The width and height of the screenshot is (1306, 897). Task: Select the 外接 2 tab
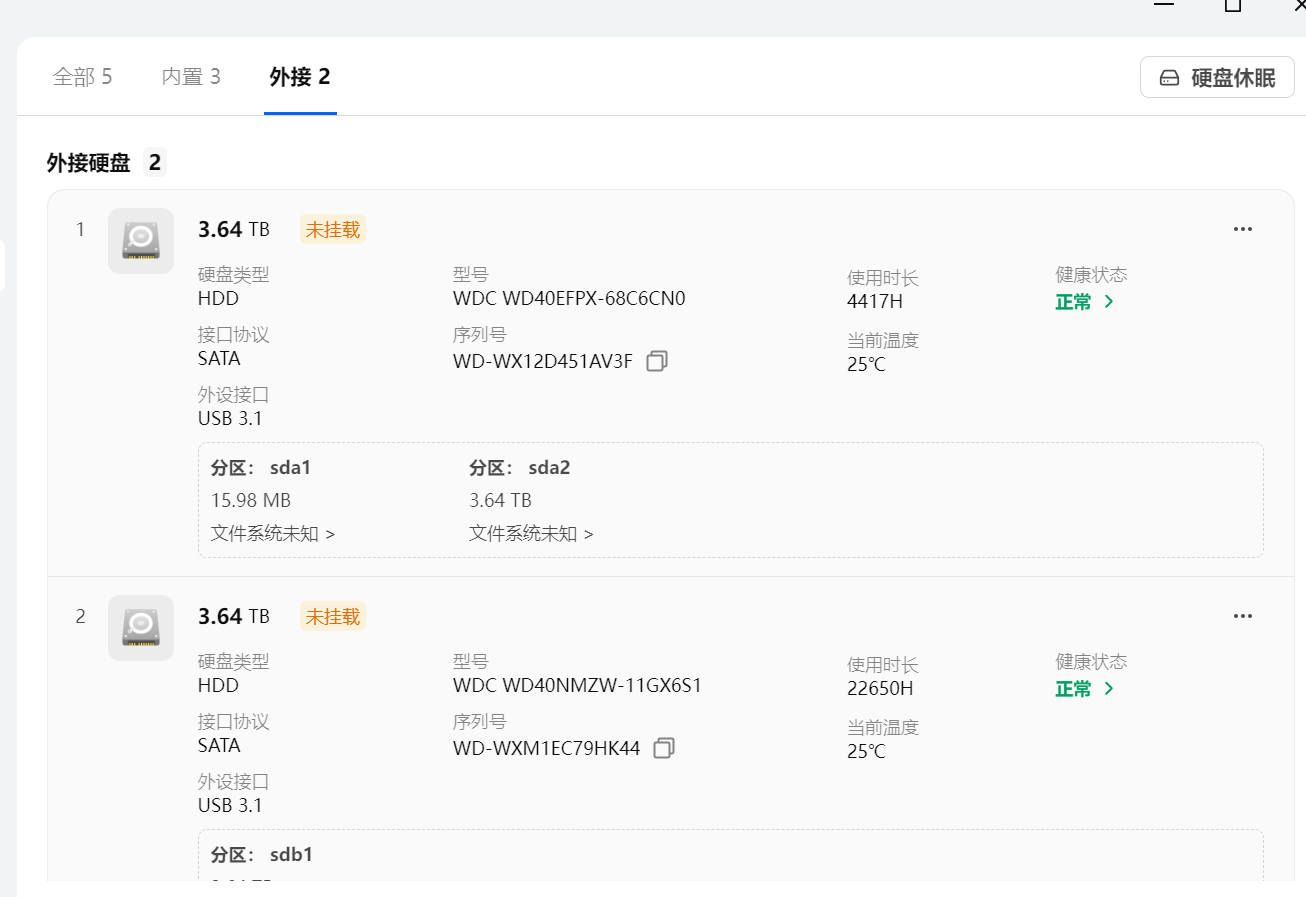300,77
